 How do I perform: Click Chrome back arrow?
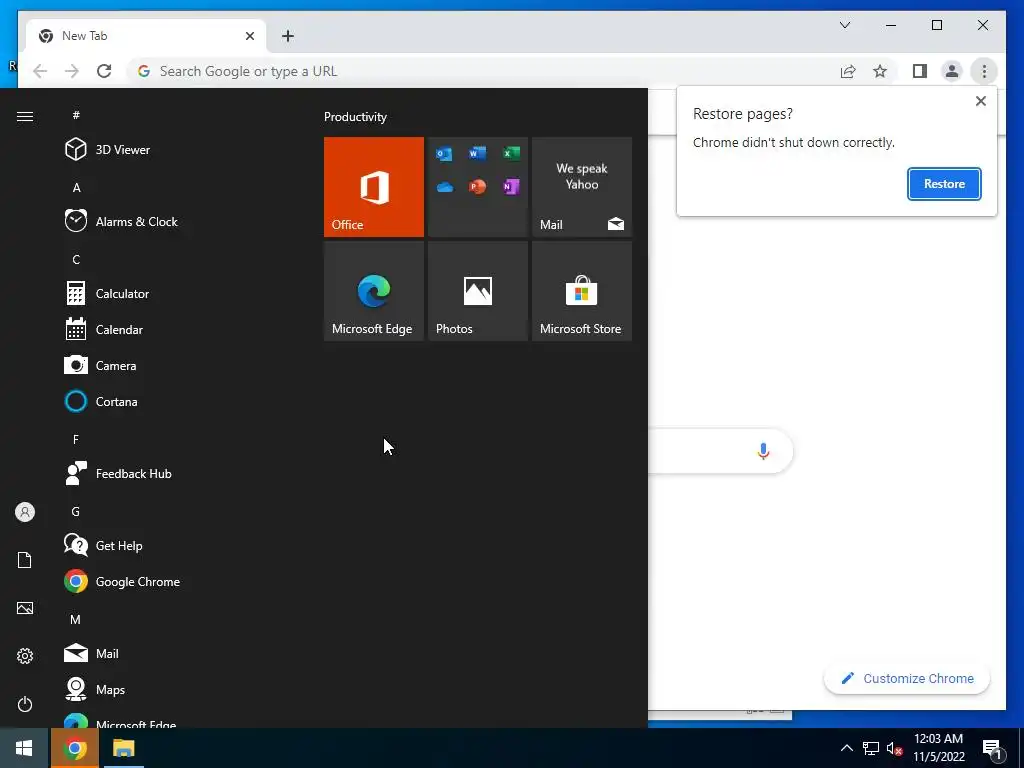click(x=40, y=71)
